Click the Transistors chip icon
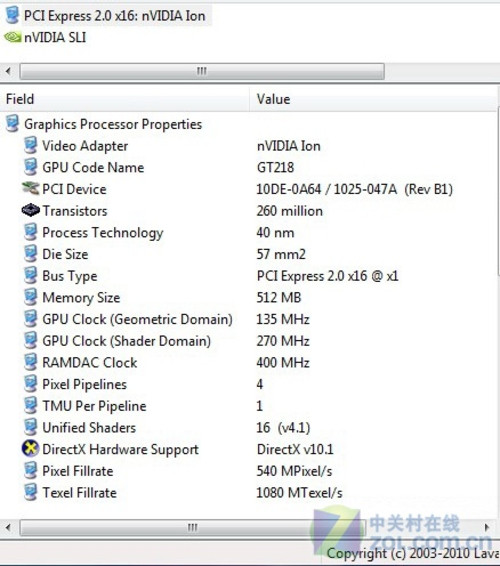Viewport: 500px width, 566px height. click(x=30, y=210)
